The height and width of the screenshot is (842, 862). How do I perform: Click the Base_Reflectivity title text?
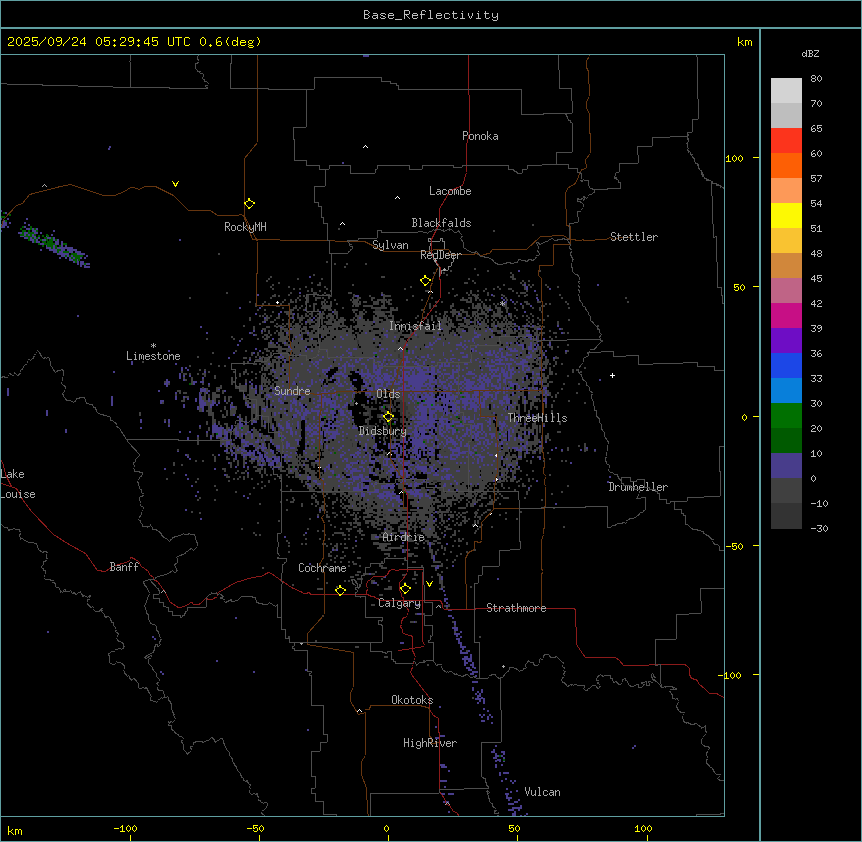click(430, 15)
